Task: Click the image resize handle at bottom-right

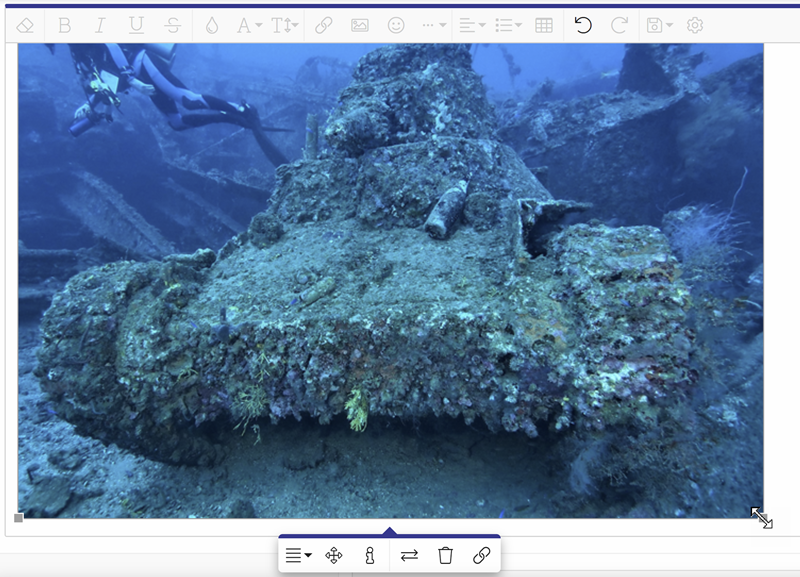Action: [x=761, y=517]
